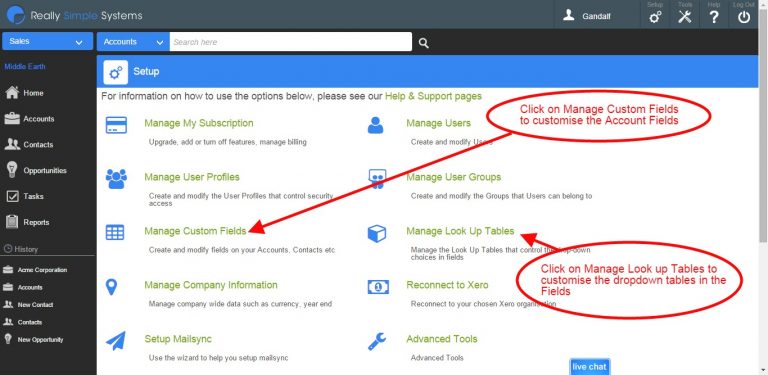Viewport: 768px width, 375px height.
Task: Click the Opportunities lightbulb icon
Action: pos(12,169)
